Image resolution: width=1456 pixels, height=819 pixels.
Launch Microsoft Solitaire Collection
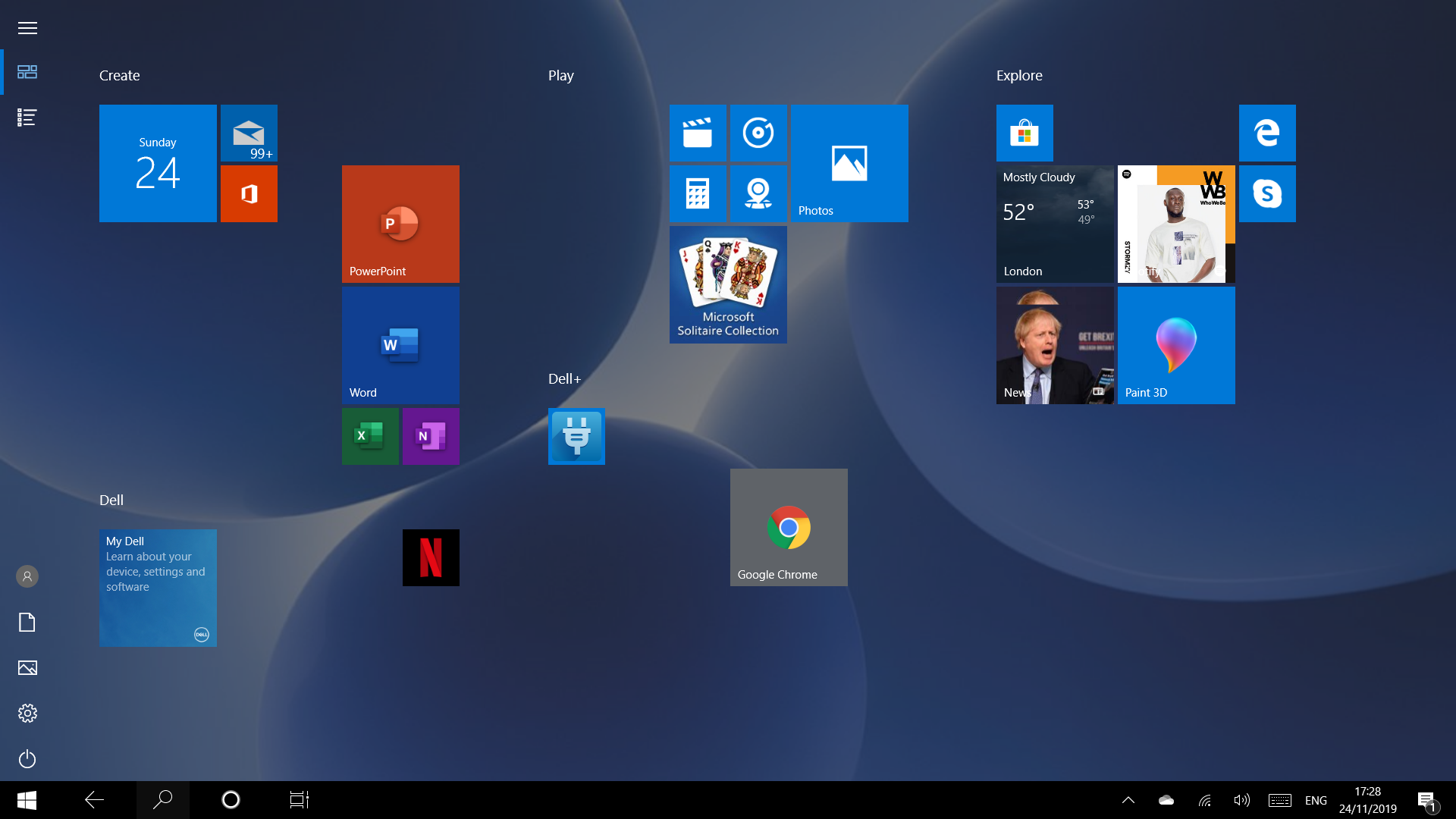tap(728, 284)
